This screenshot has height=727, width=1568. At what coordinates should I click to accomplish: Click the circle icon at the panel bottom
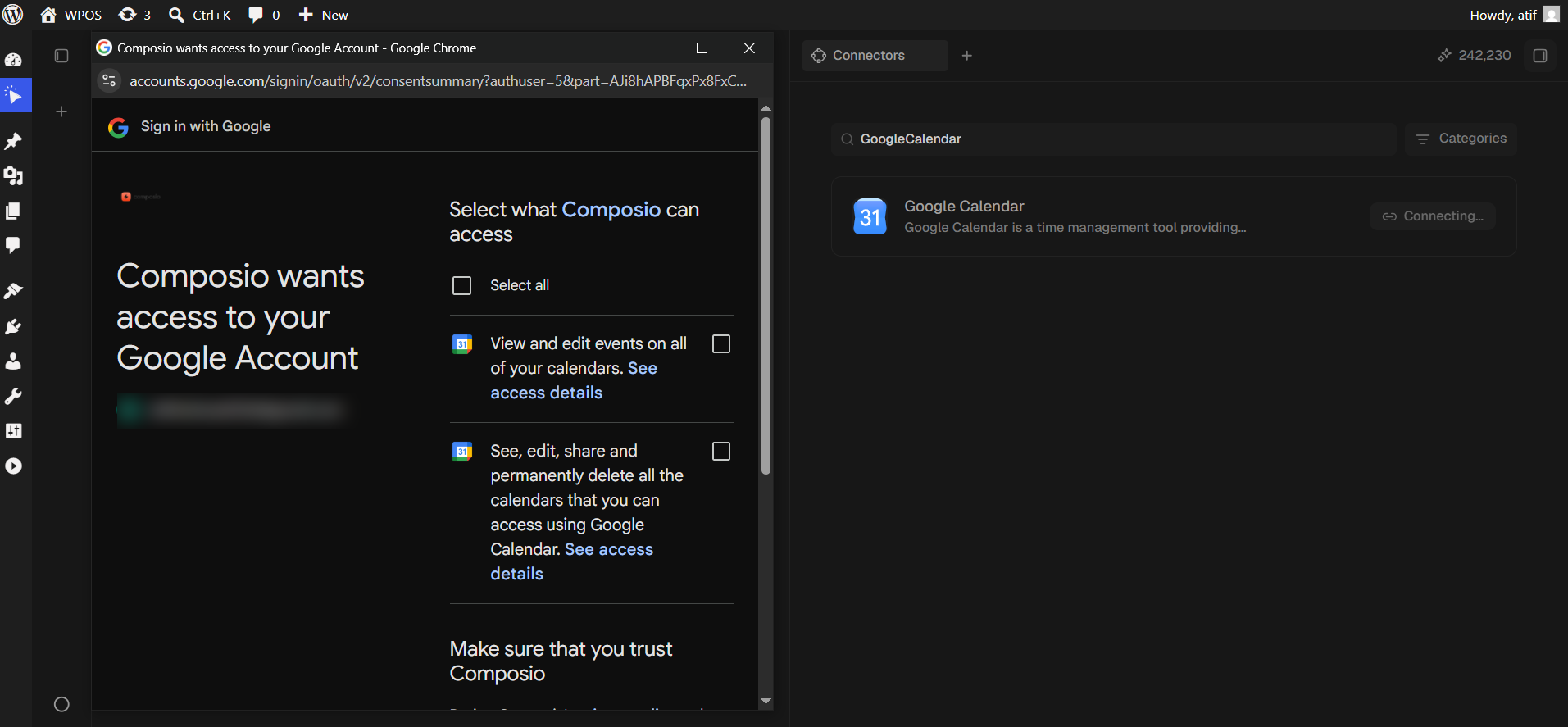[61, 704]
